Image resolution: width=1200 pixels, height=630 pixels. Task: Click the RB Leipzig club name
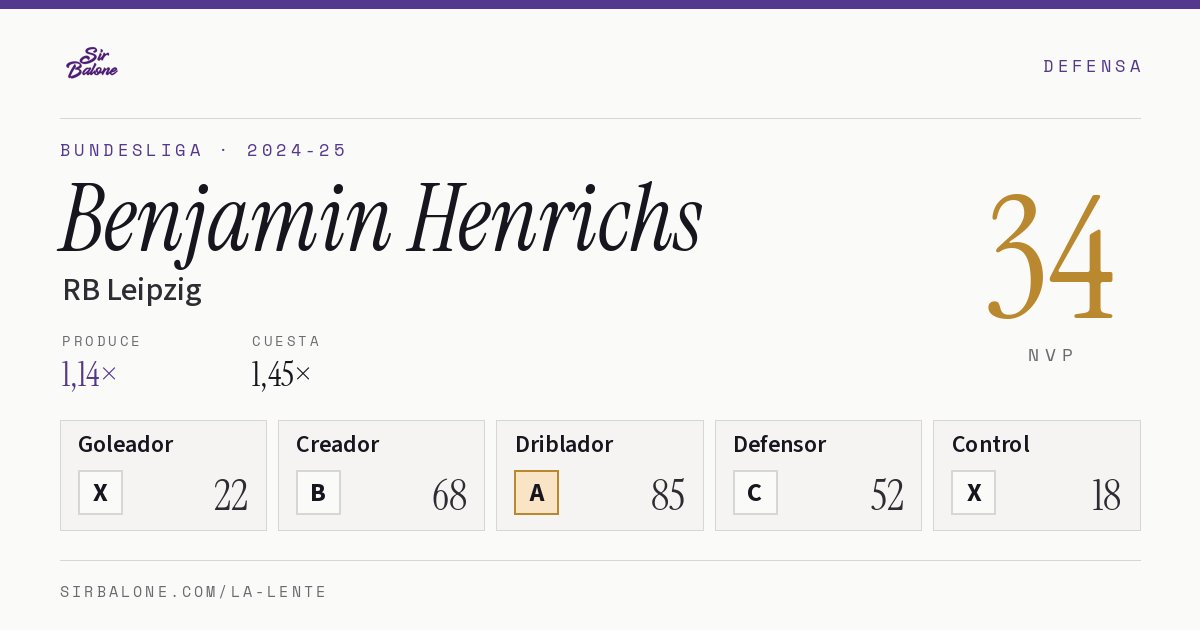coord(132,290)
